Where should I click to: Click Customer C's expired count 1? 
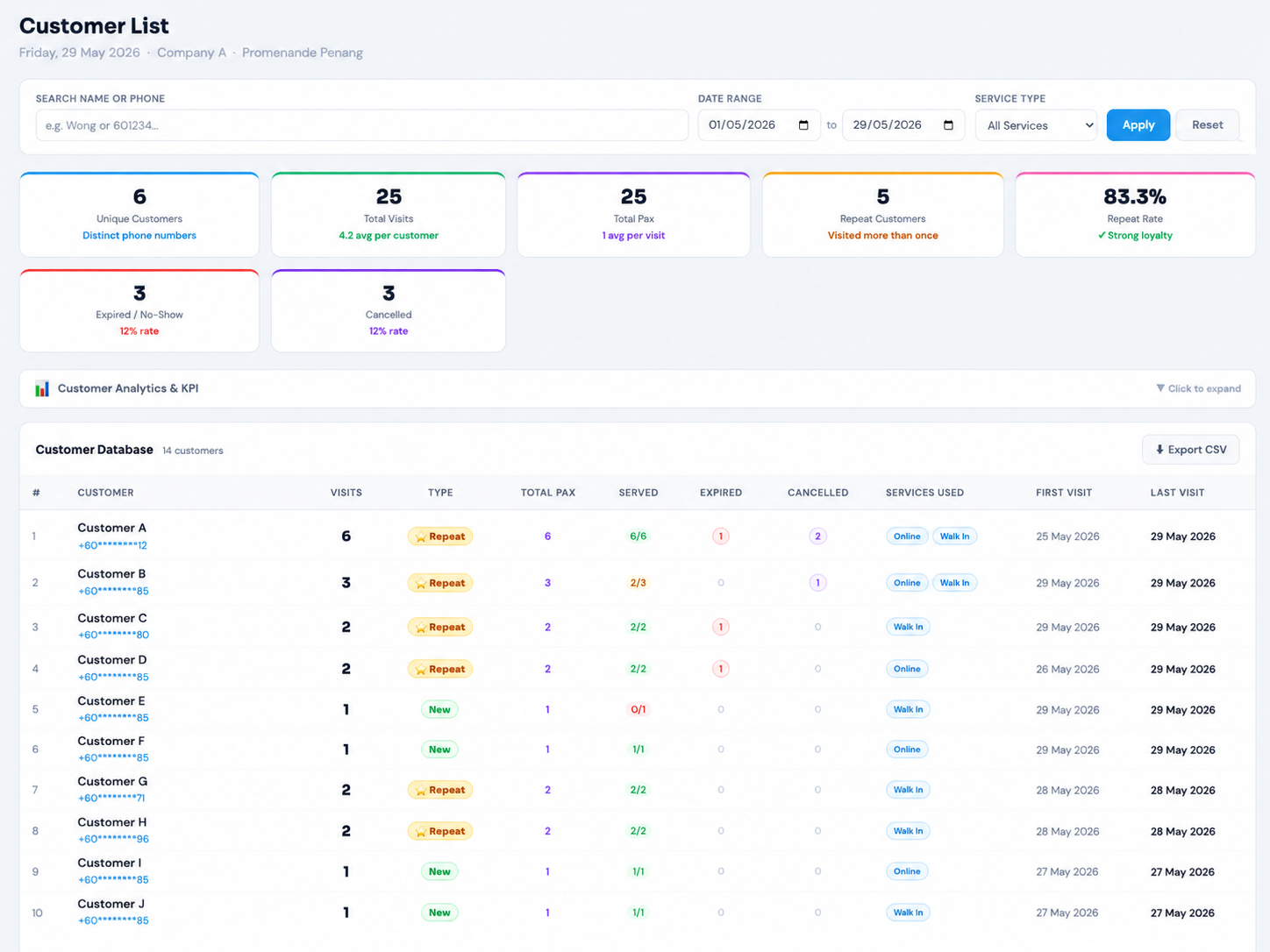[721, 627]
